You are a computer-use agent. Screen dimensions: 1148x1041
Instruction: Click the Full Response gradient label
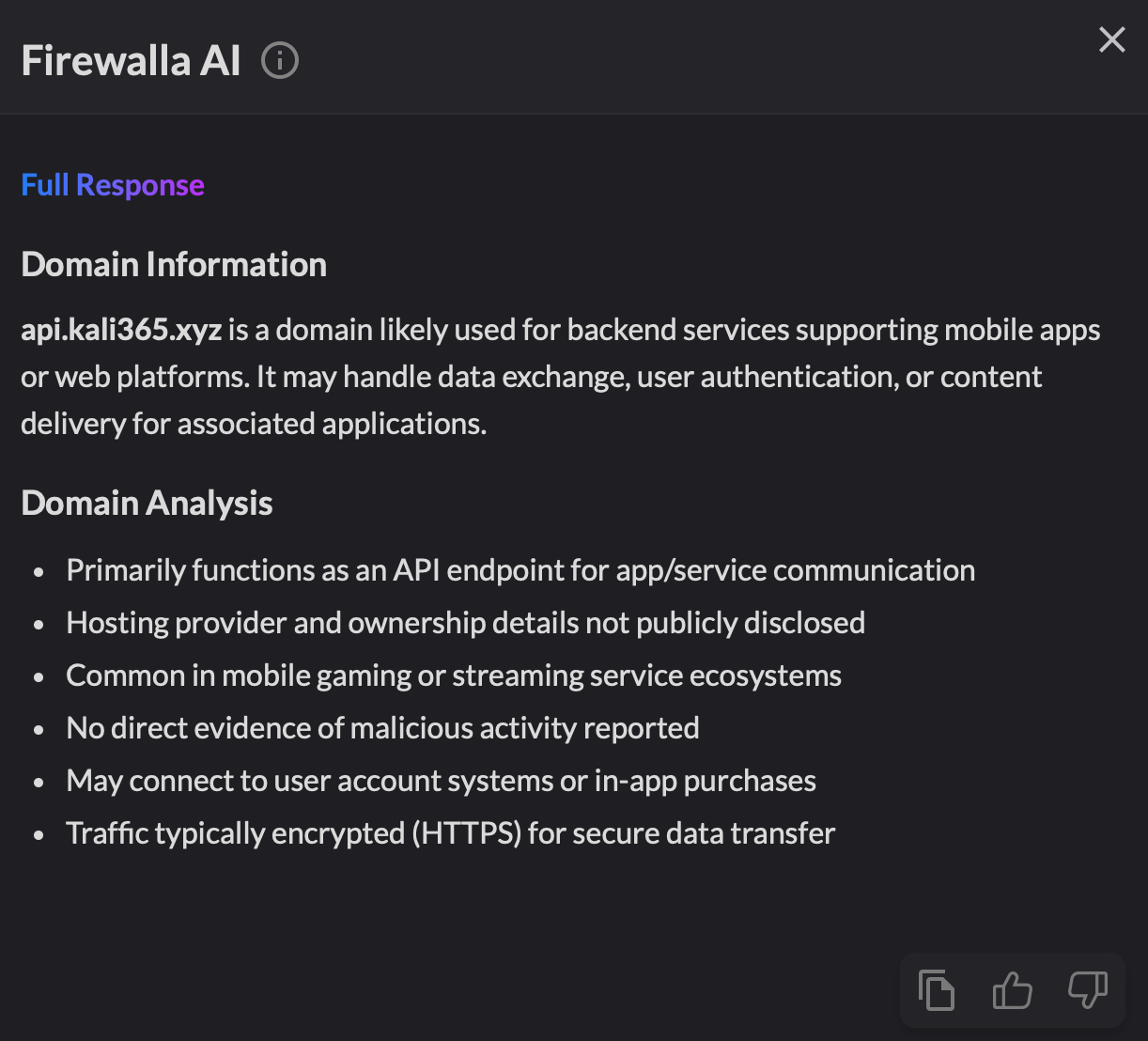tap(113, 185)
